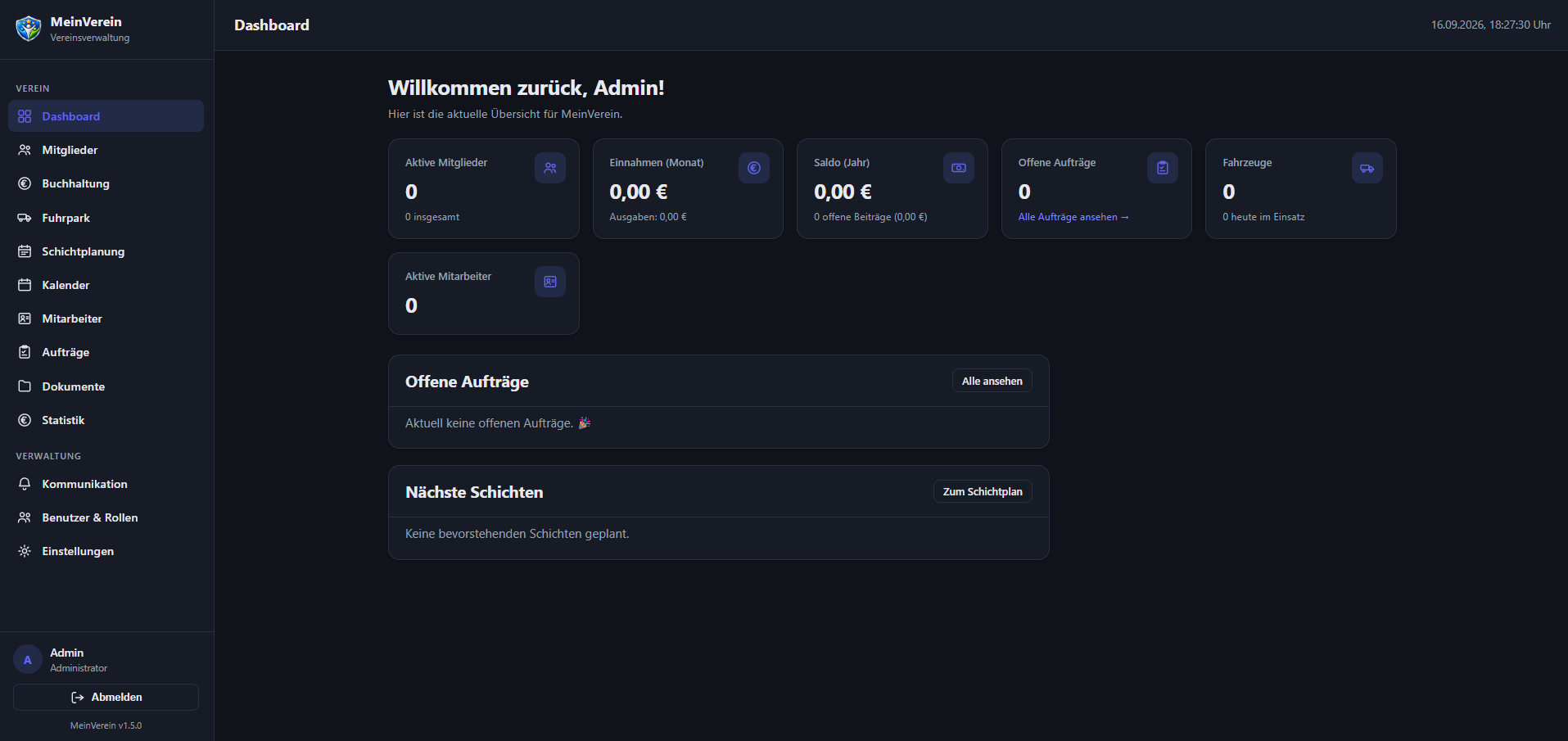Image resolution: width=1568 pixels, height=741 pixels.
Task: Click the Admin avatar circle with letter A
Action: [28, 660]
